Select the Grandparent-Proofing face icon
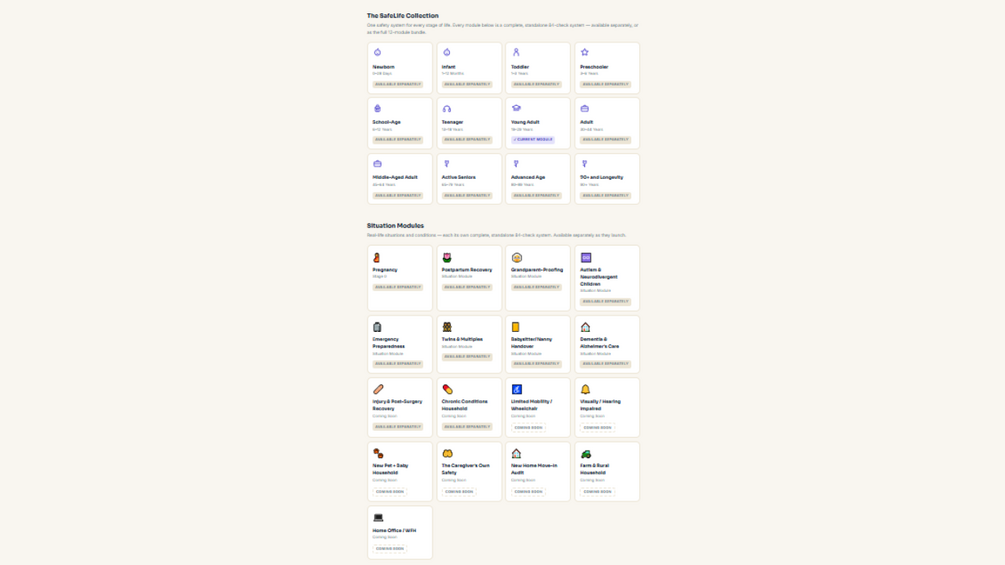The width and height of the screenshot is (1005, 565). pyautogui.click(x=517, y=258)
